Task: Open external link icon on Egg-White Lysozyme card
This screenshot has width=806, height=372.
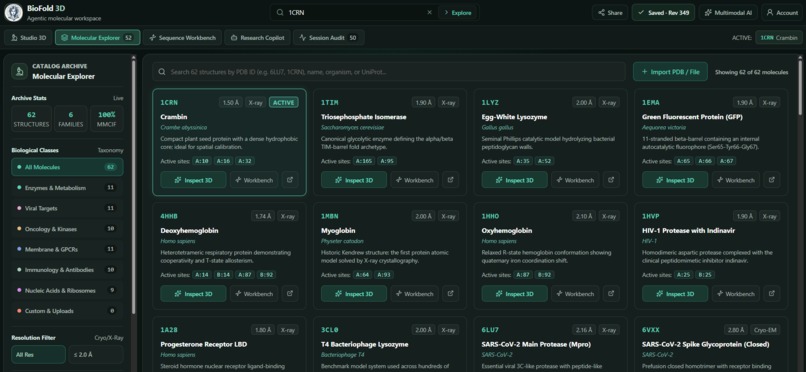Action: [x=611, y=180]
